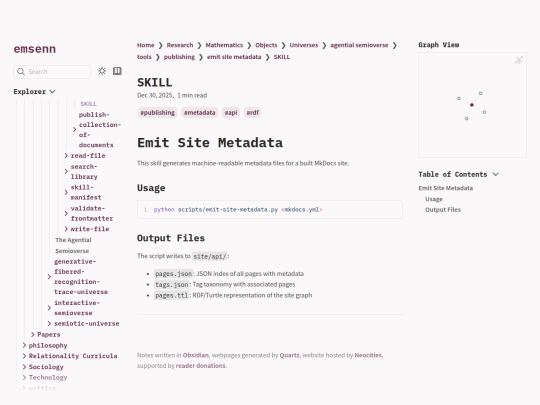The height and width of the screenshot is (405, 540).
Task: Expand publish-collection-of-documents folder
Action: [x=74, y=129]
